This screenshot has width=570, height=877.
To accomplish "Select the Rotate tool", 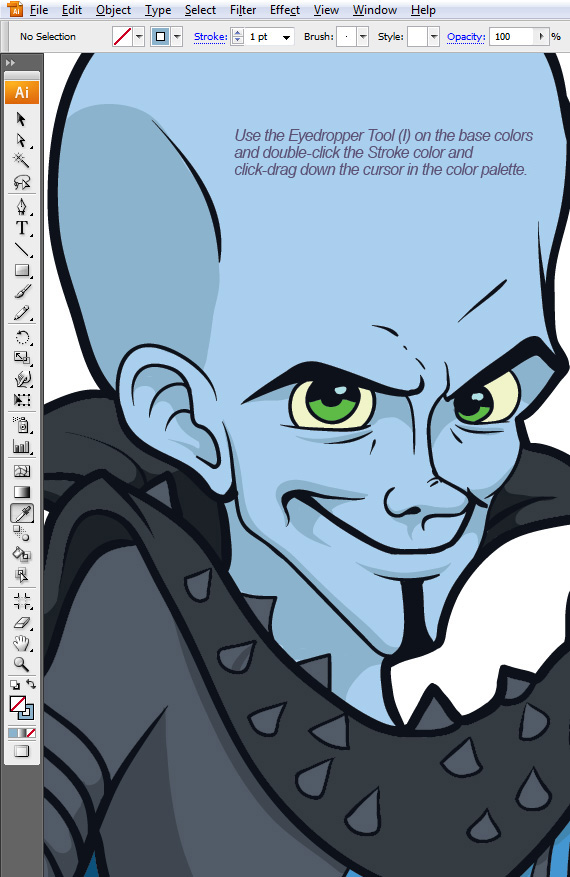I will point(21,337).
